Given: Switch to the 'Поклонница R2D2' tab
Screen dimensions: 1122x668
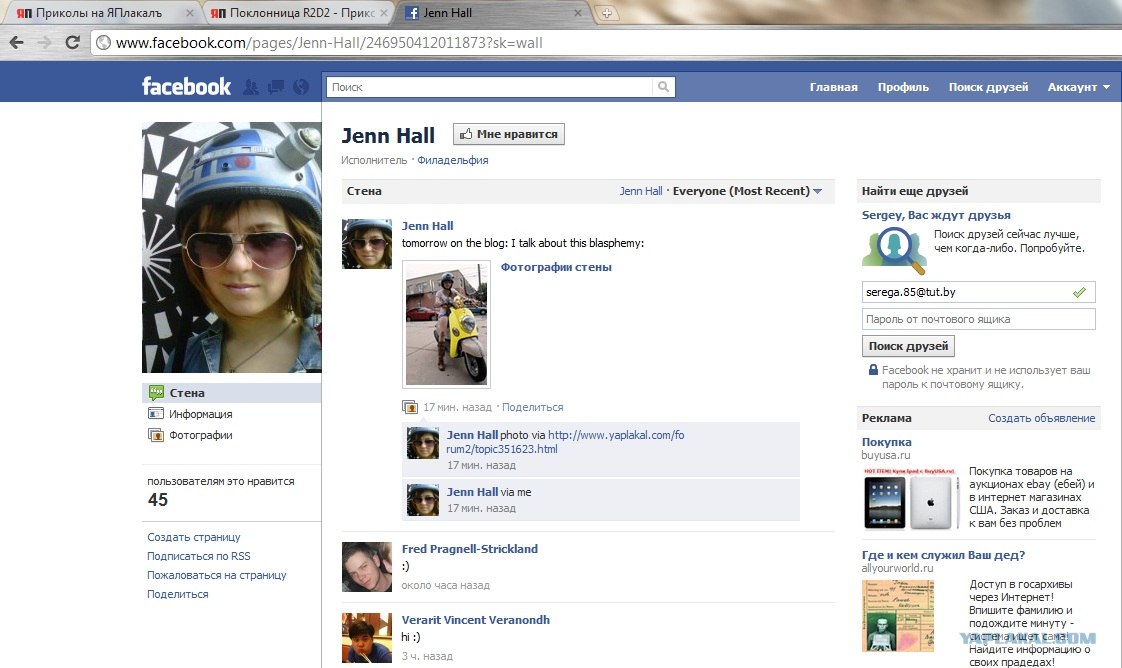Looking at the screenshot, I should pyautogui.click(x=297, y=13).
